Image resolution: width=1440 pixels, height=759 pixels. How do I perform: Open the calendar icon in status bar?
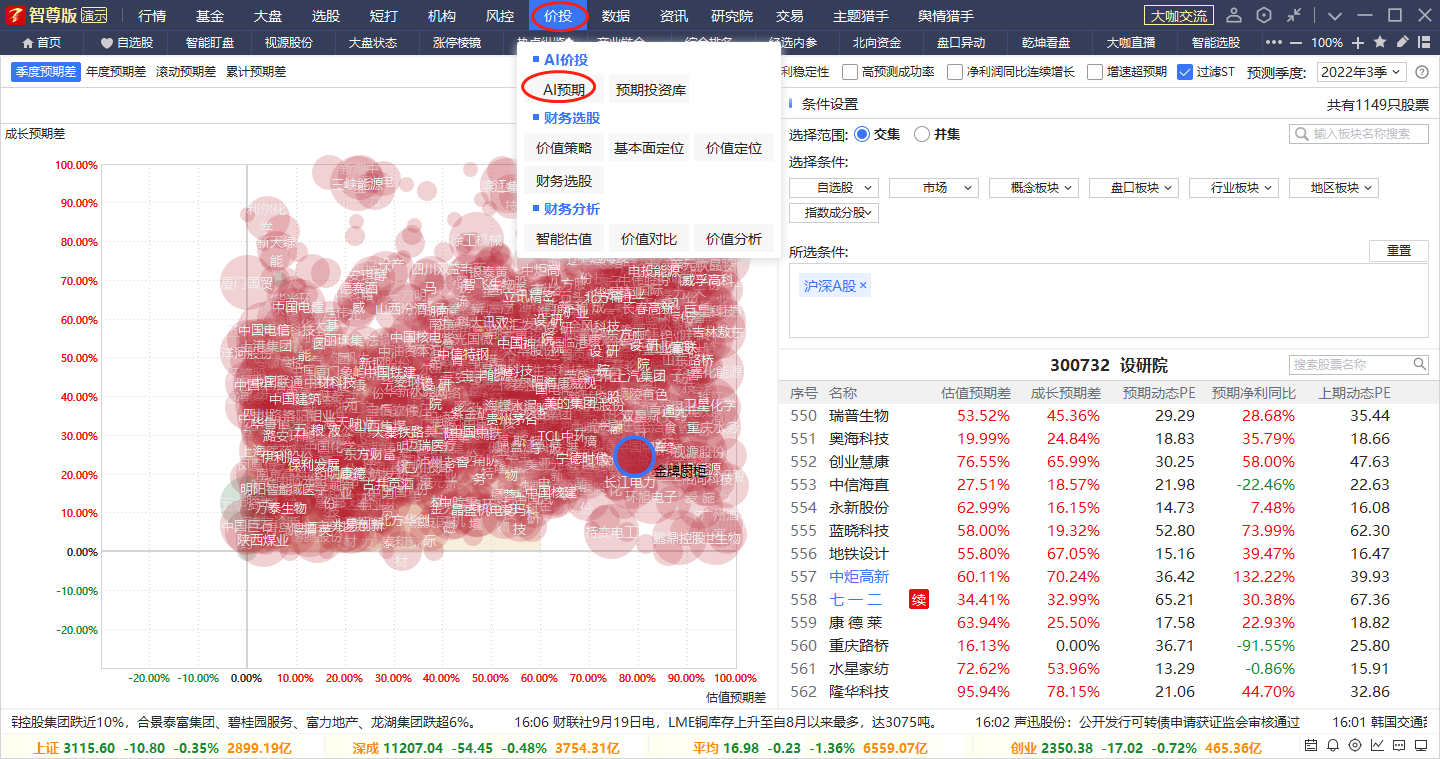[x=1311, y=745]
